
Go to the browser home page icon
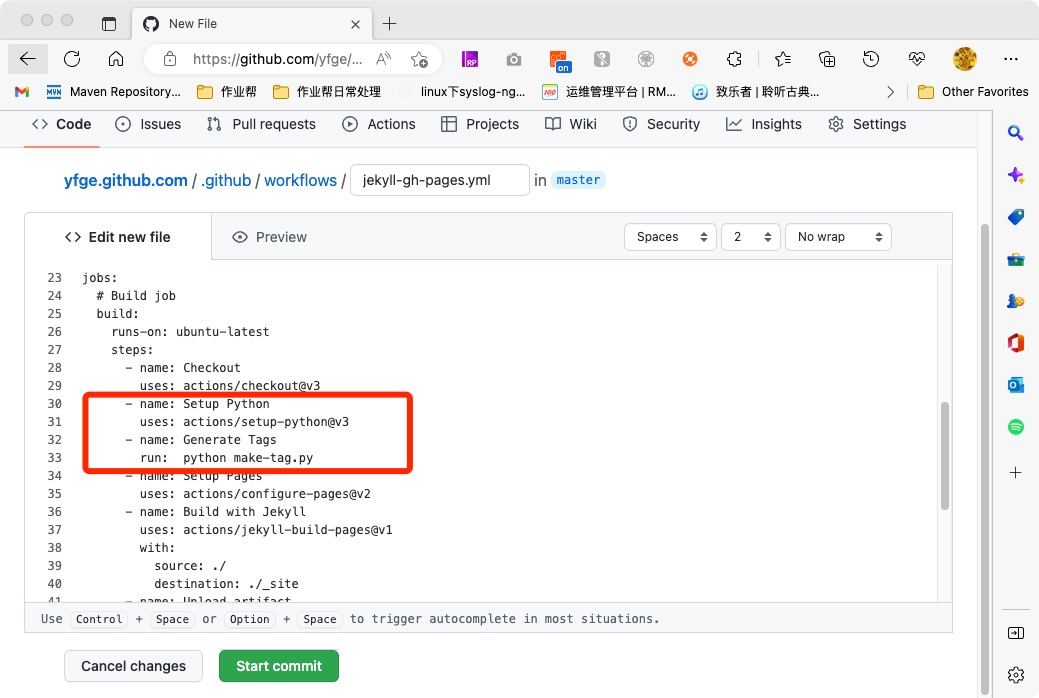116,59
